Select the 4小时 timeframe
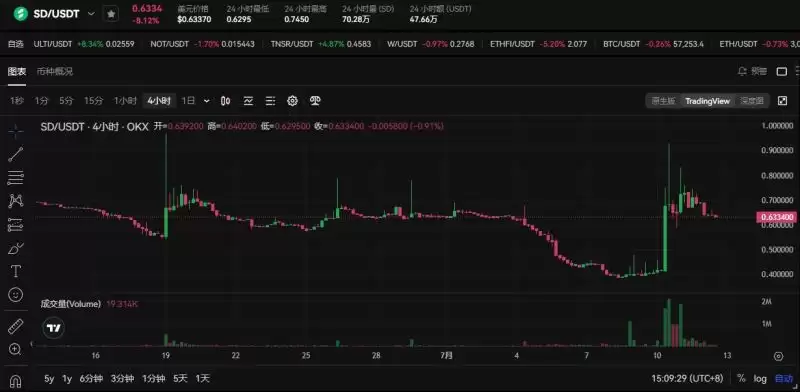The height and width of the screenshot is (392, 800). tap(159, 101)
